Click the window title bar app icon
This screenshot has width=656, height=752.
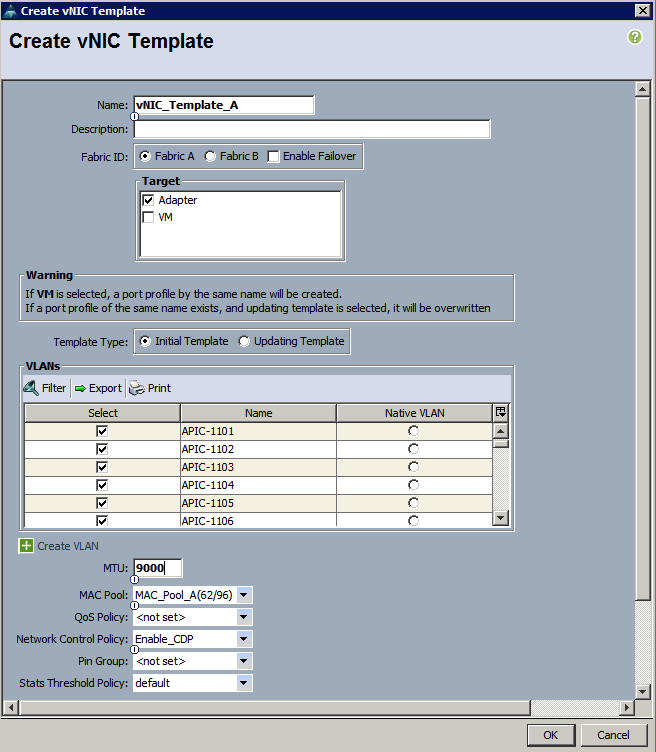coord(10,11)
